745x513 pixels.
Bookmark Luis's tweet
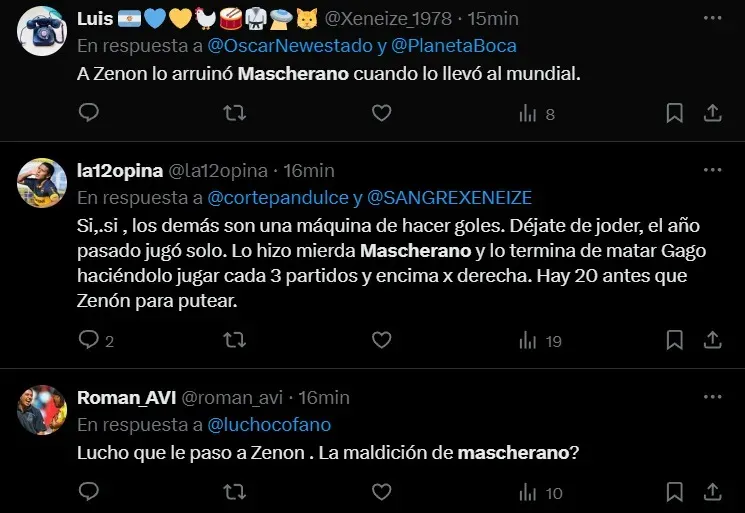[675, 114]
